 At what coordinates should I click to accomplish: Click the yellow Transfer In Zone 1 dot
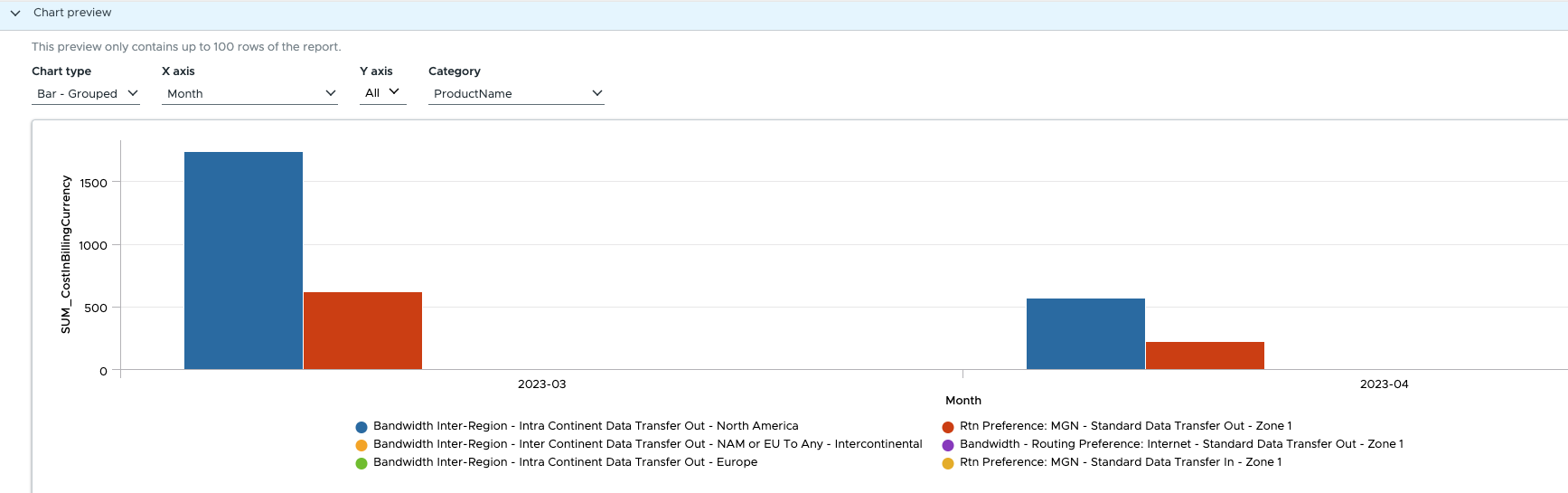point(948,463)
